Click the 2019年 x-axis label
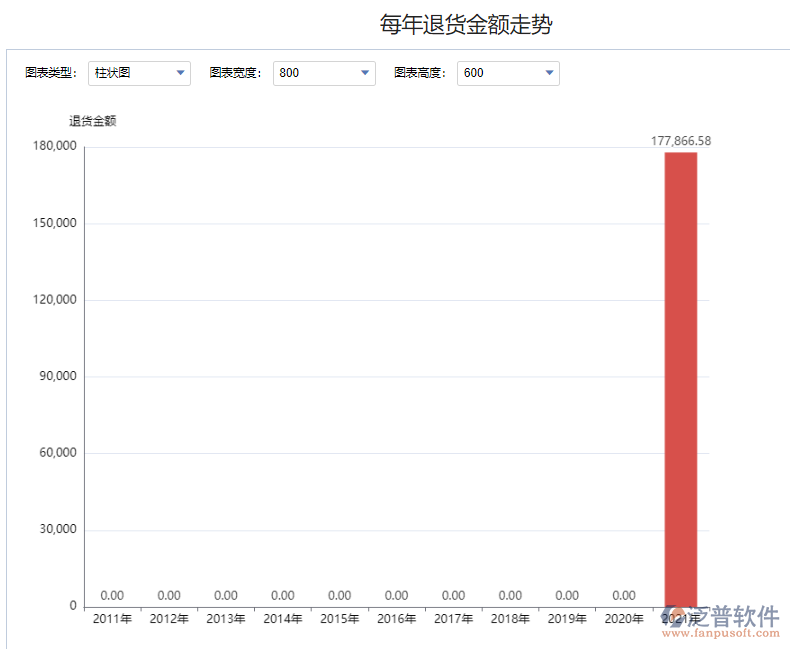790x649 pixels. pos(567,618)
